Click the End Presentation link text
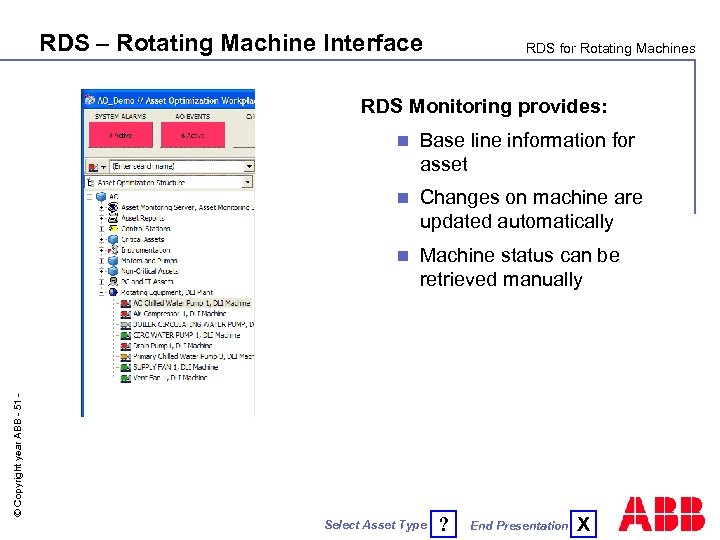Image resolution: width=720 pixels, height=540 pixels. 519,526
